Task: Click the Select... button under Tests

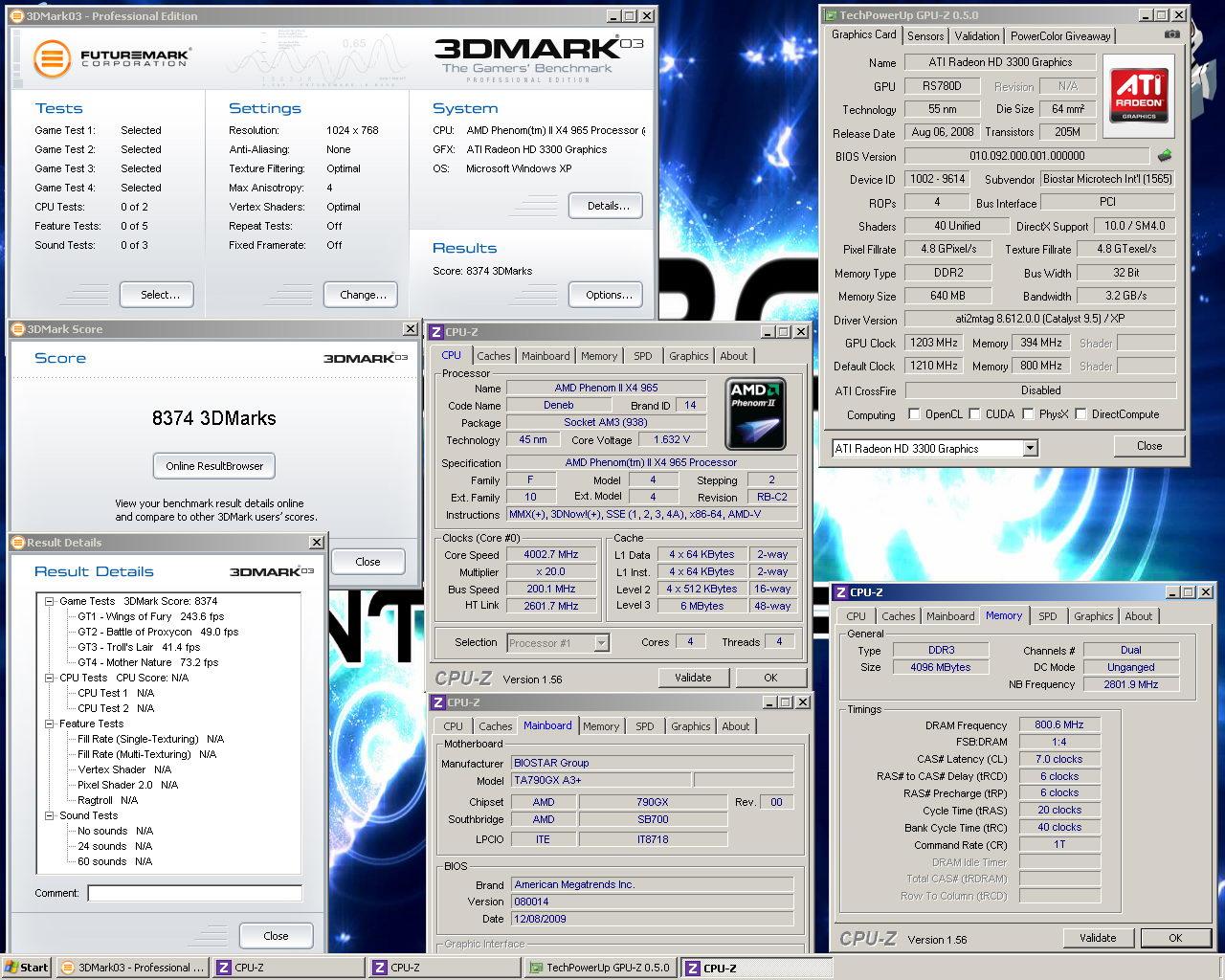Action: [x=157, y=295]
